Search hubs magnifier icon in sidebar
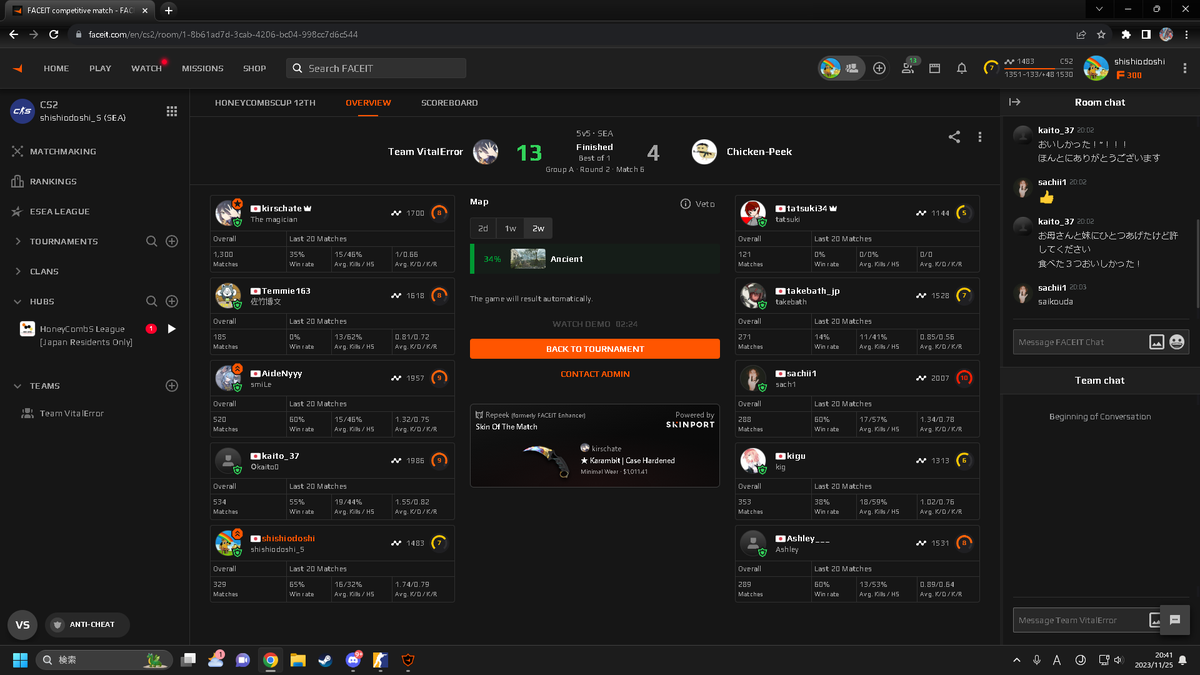The width and height of the screenshot is (1200, 675). point(152,301)
